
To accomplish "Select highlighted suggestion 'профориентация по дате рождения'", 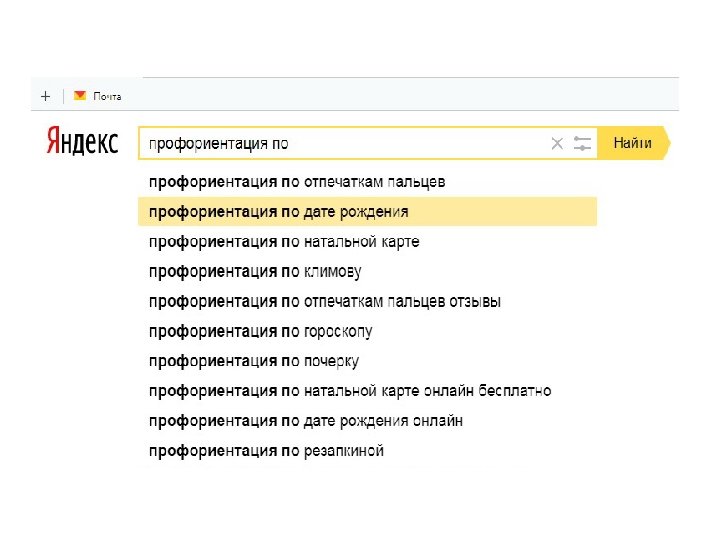I will point(367,212).
